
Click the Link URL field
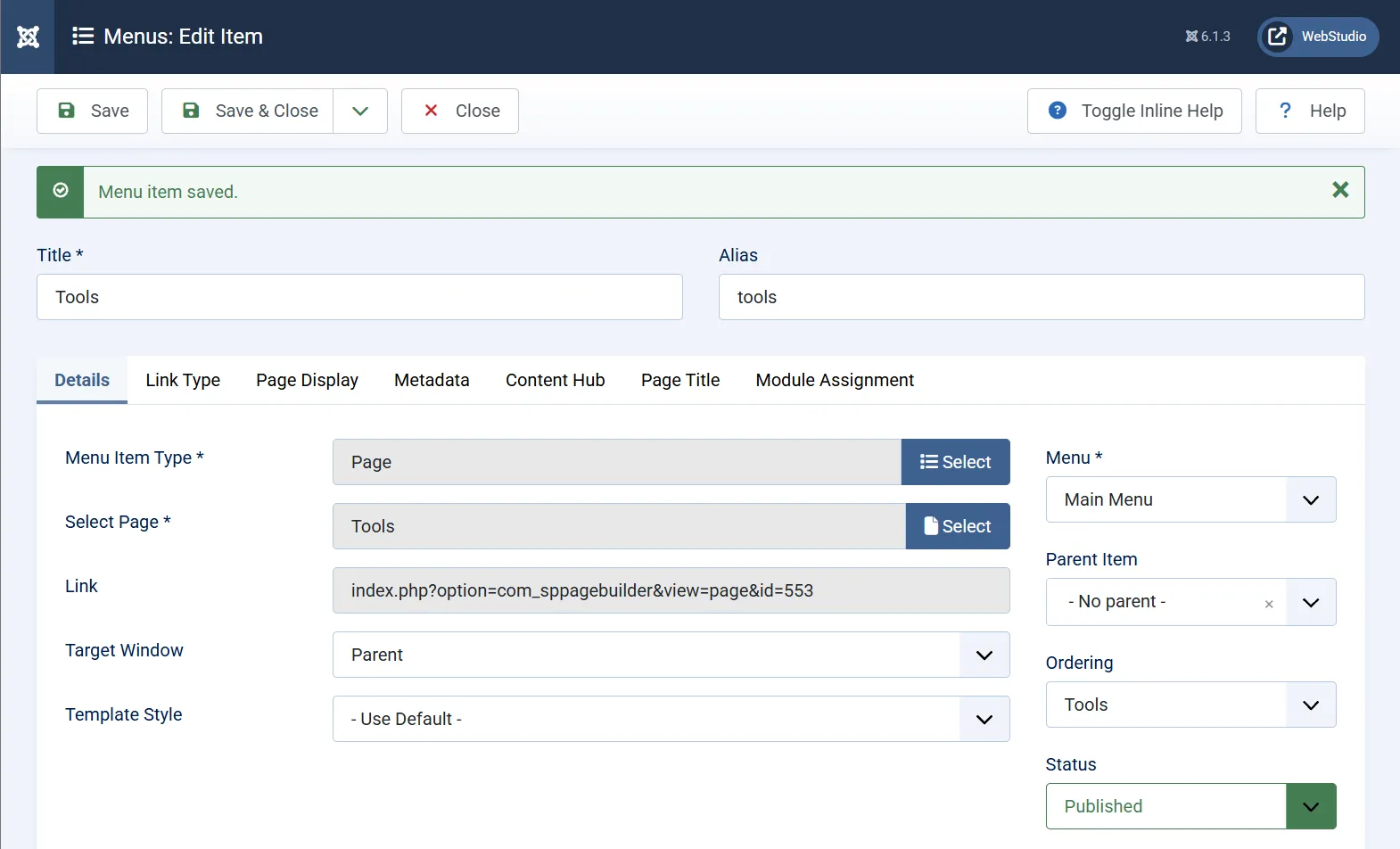(x=671, y=590)
